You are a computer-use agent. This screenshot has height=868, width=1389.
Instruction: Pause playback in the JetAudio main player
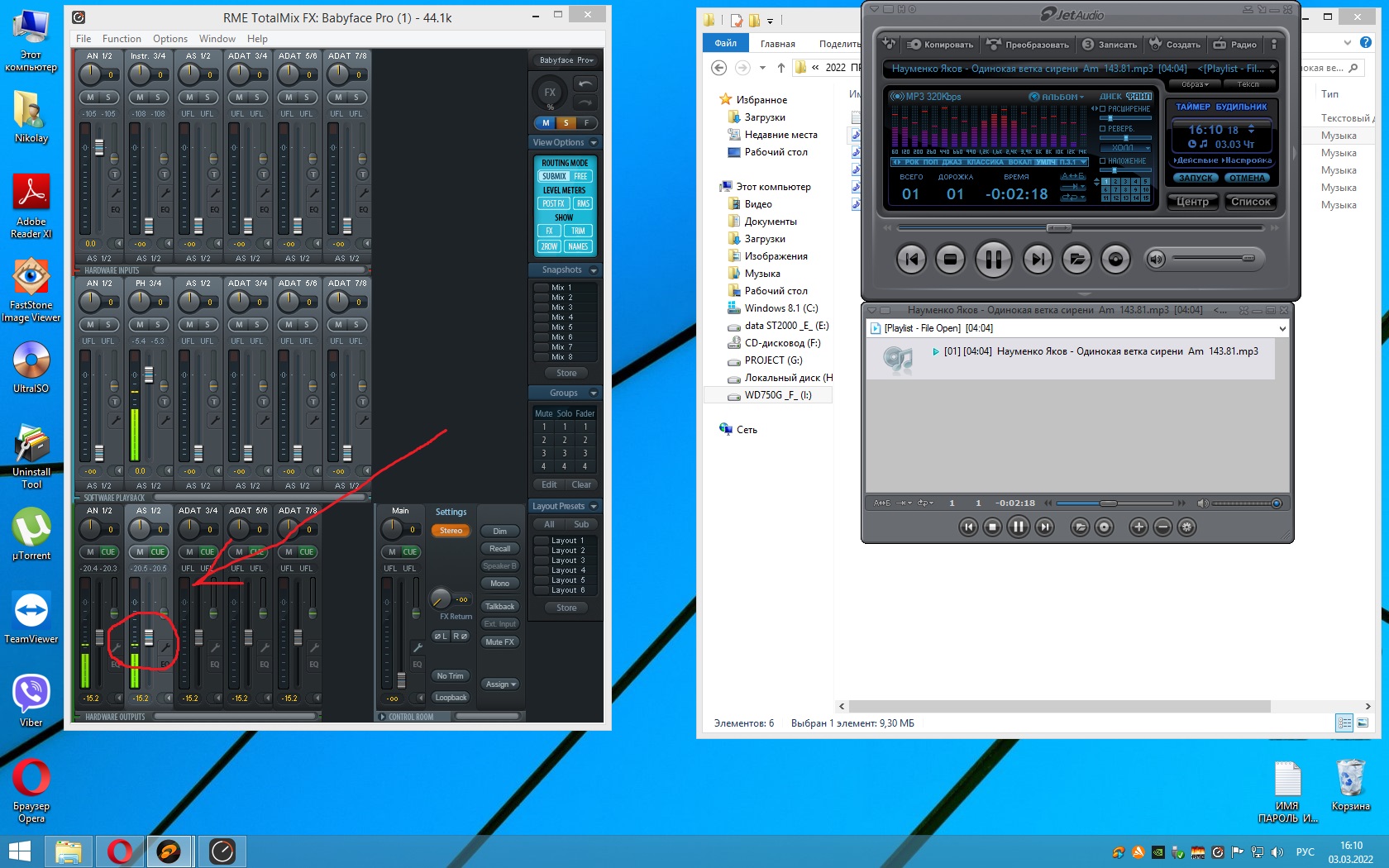[x=994, y=260]
